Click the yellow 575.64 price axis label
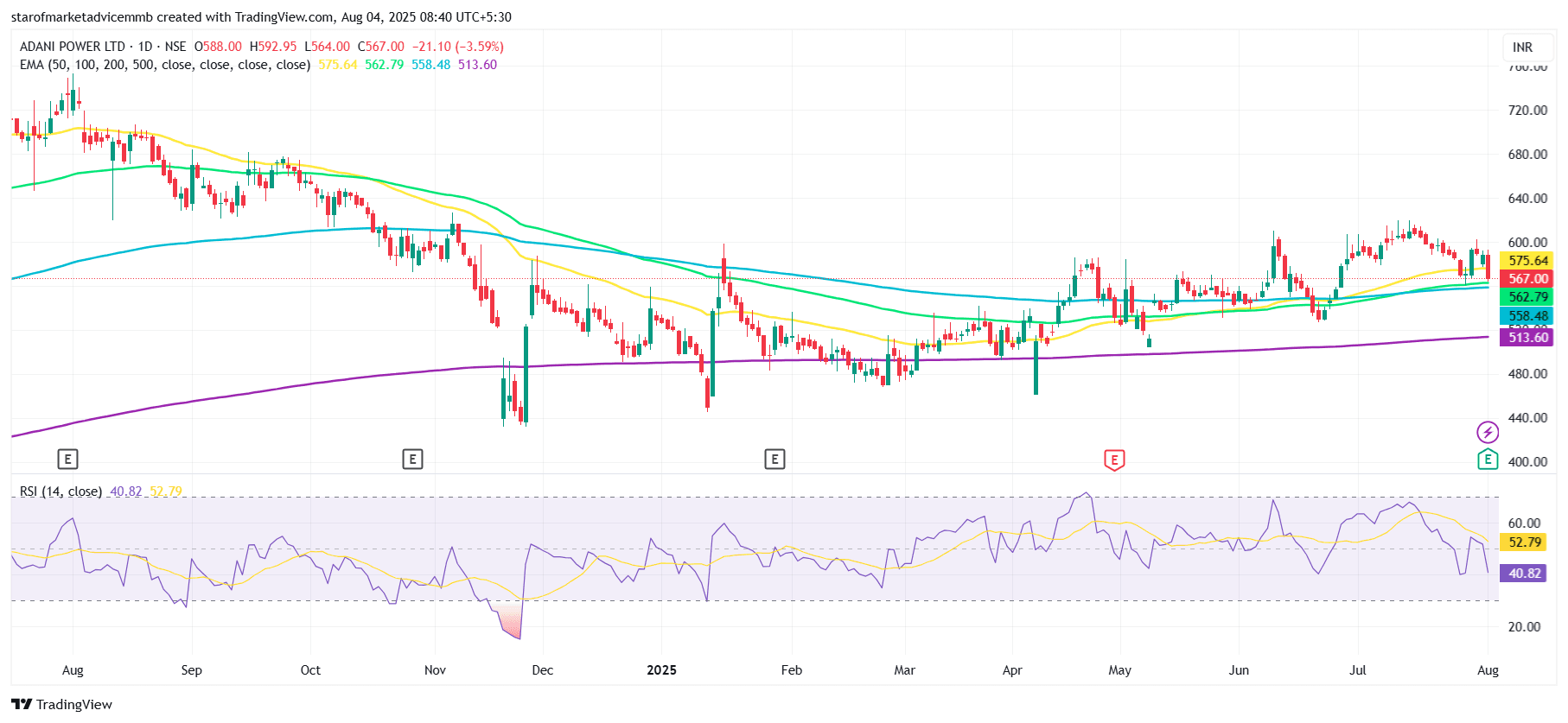 (1527, 261)
